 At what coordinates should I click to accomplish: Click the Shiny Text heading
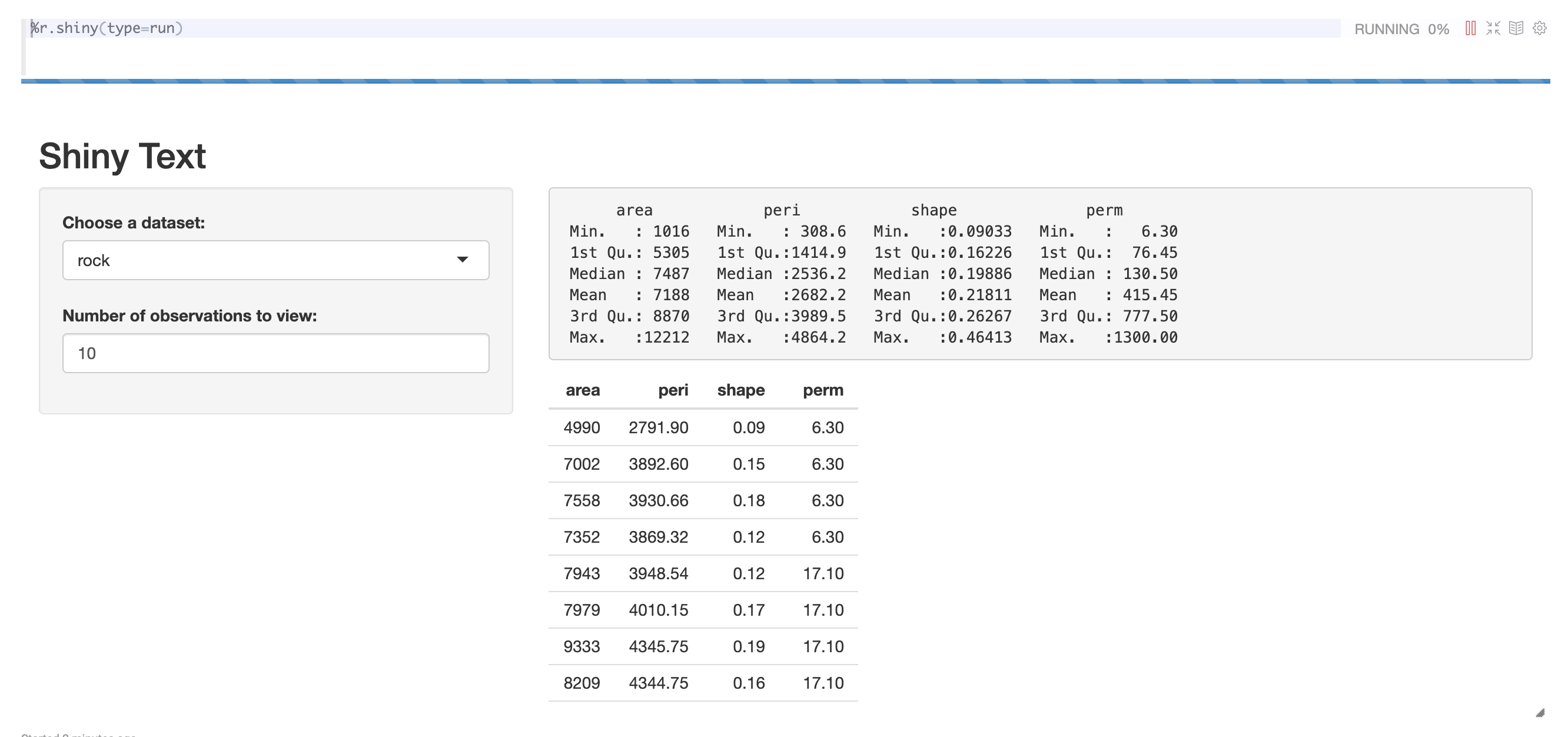tap(122, 157)
